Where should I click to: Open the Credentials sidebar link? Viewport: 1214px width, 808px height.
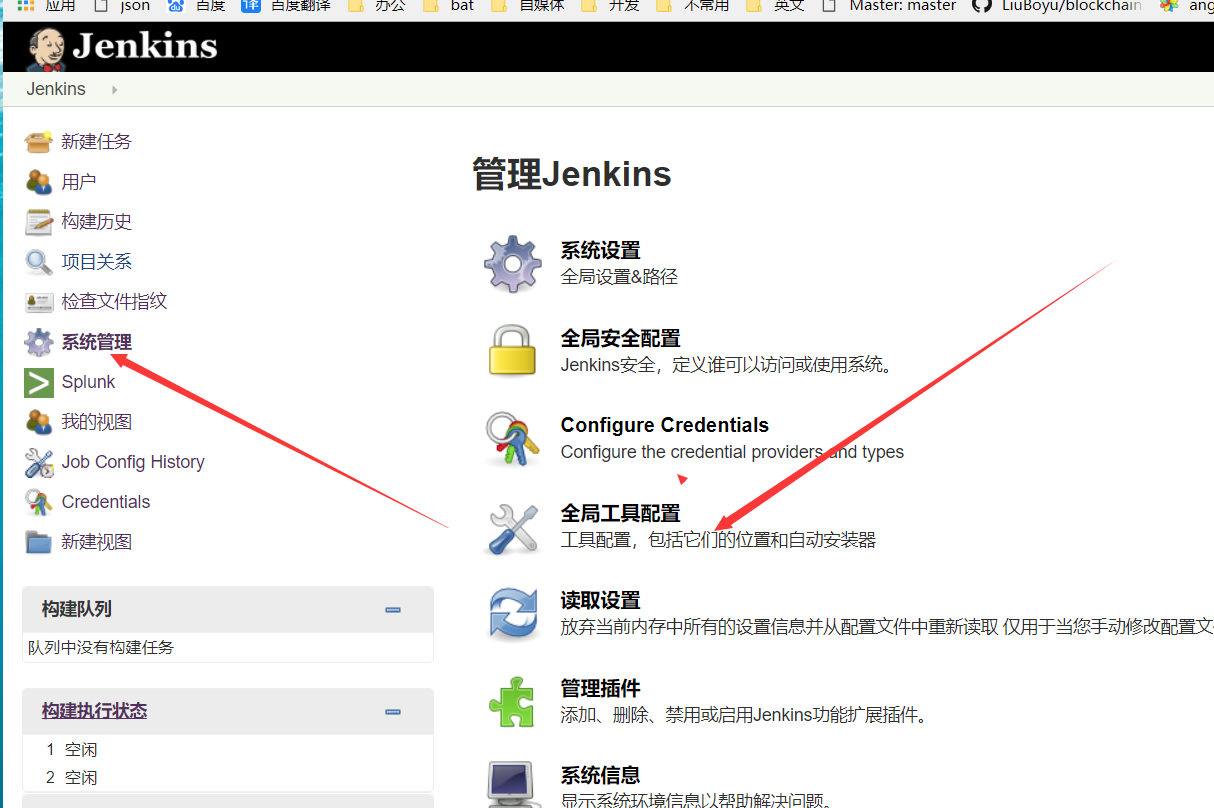click(106, 502)
